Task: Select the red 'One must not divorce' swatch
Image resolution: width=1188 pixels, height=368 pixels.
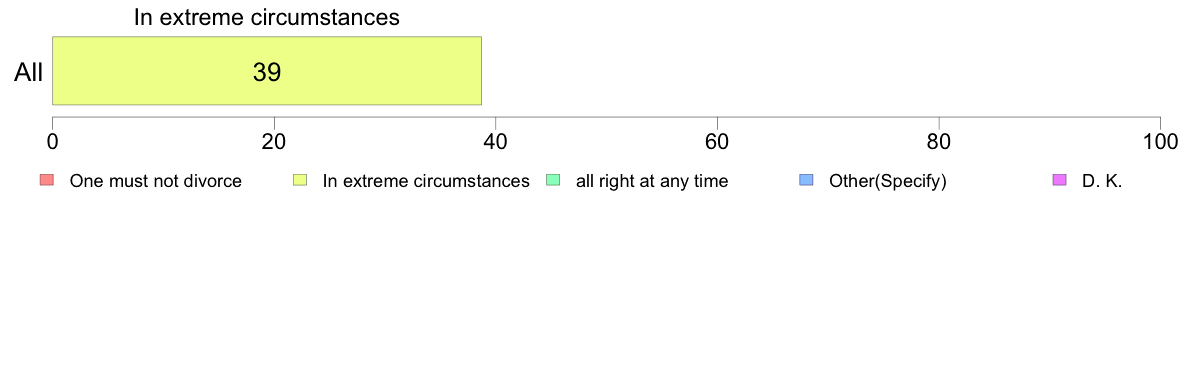Action: [47, 180]
